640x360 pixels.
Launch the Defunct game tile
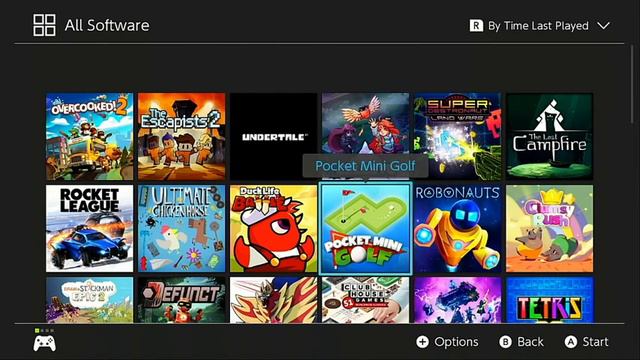coord(182,300)
